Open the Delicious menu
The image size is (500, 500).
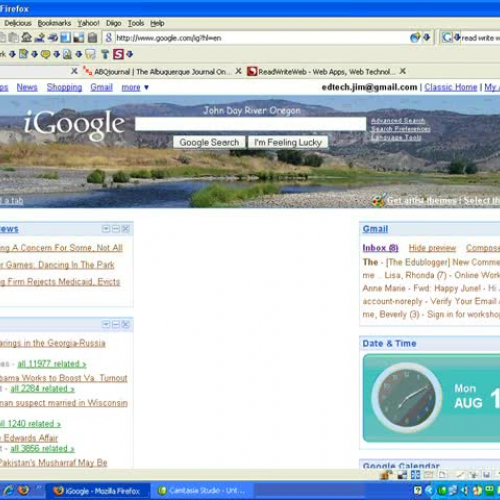tap(18, 23)
